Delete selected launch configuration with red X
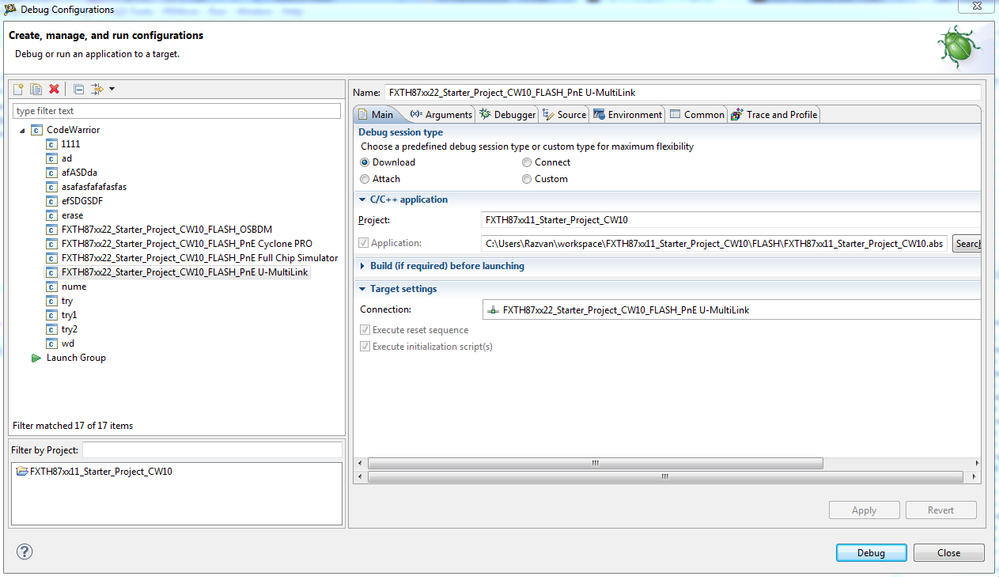The image size is (999, 577). 54,89
